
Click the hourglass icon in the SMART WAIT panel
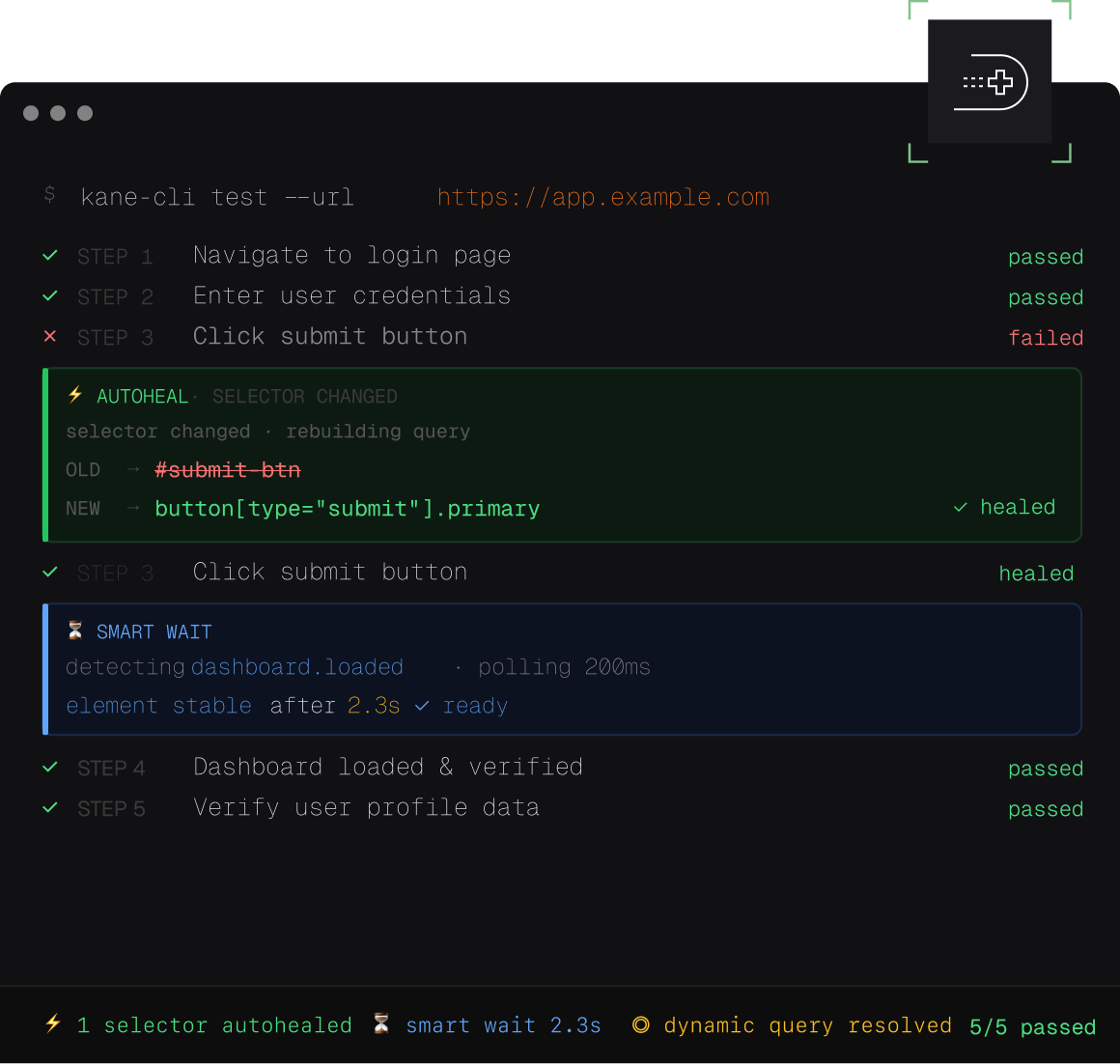click(75, 630)
